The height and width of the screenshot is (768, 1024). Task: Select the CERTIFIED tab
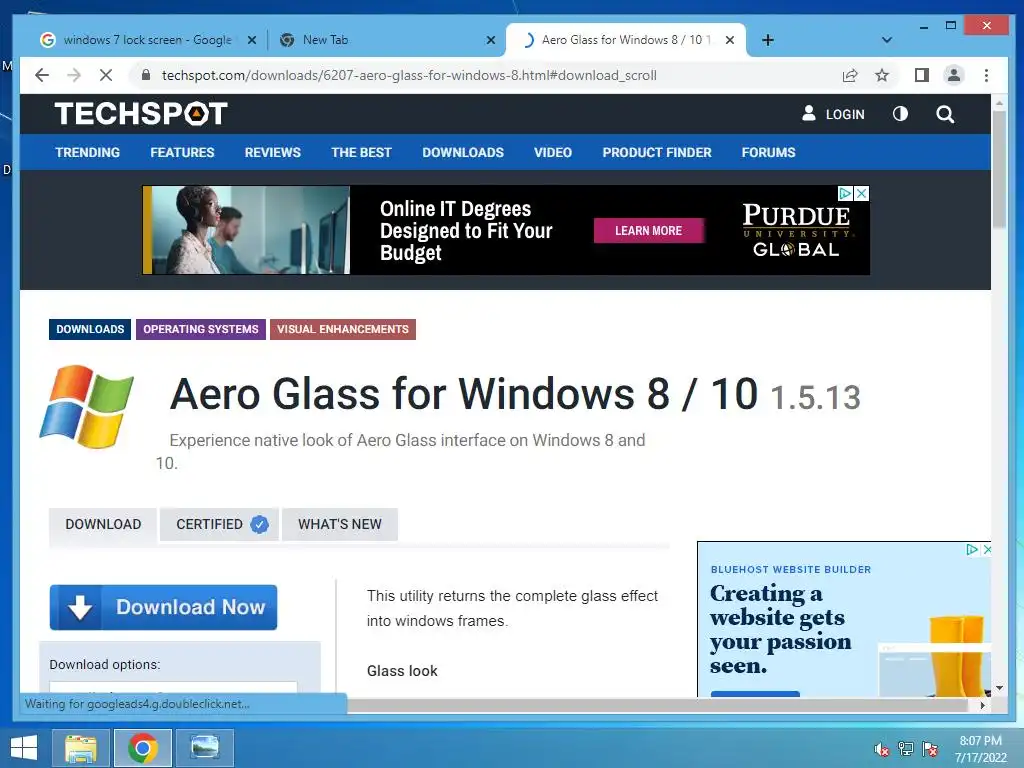click(x=219, y=524)
